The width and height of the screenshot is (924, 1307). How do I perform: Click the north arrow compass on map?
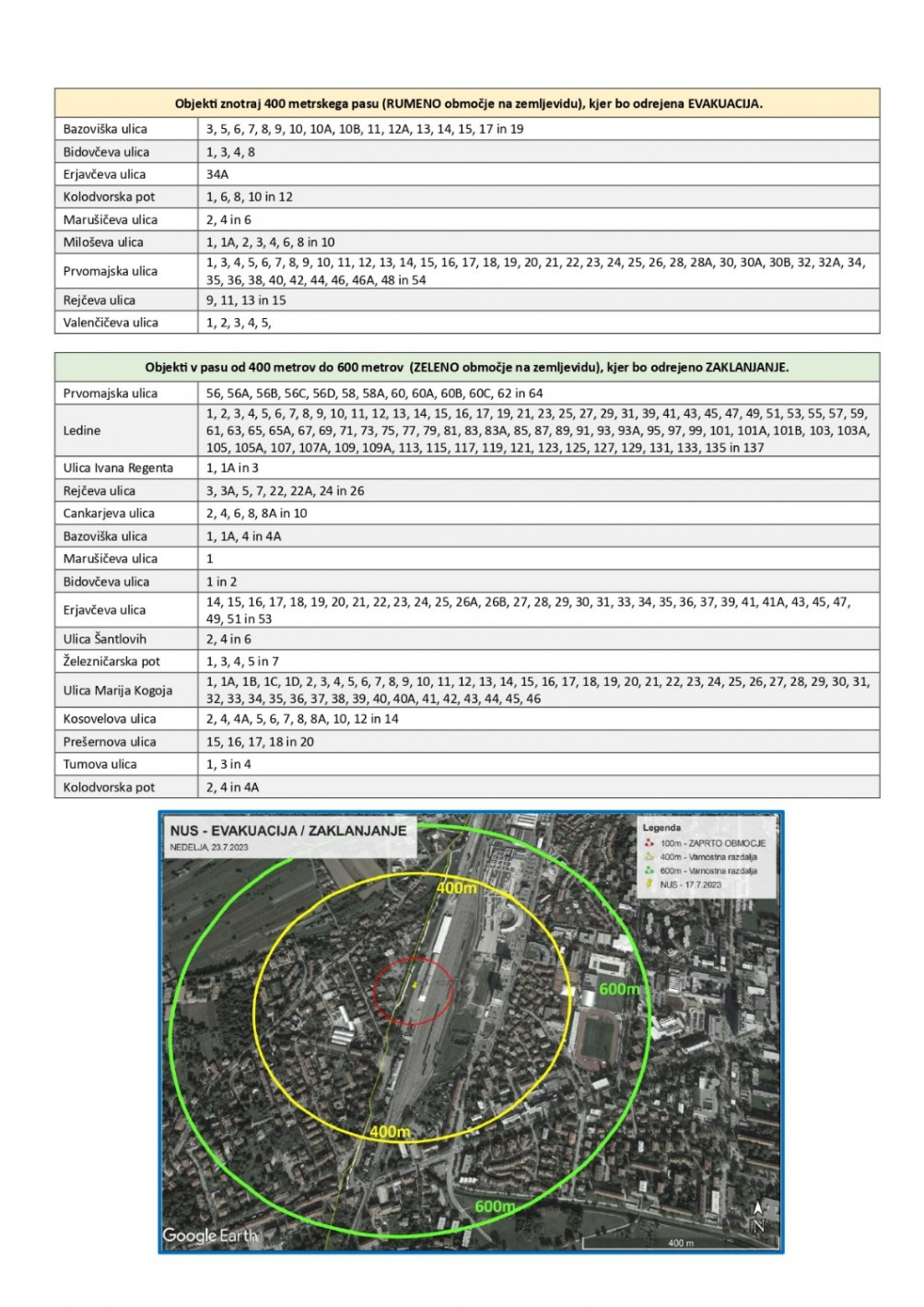click(x=757, y=1217)
